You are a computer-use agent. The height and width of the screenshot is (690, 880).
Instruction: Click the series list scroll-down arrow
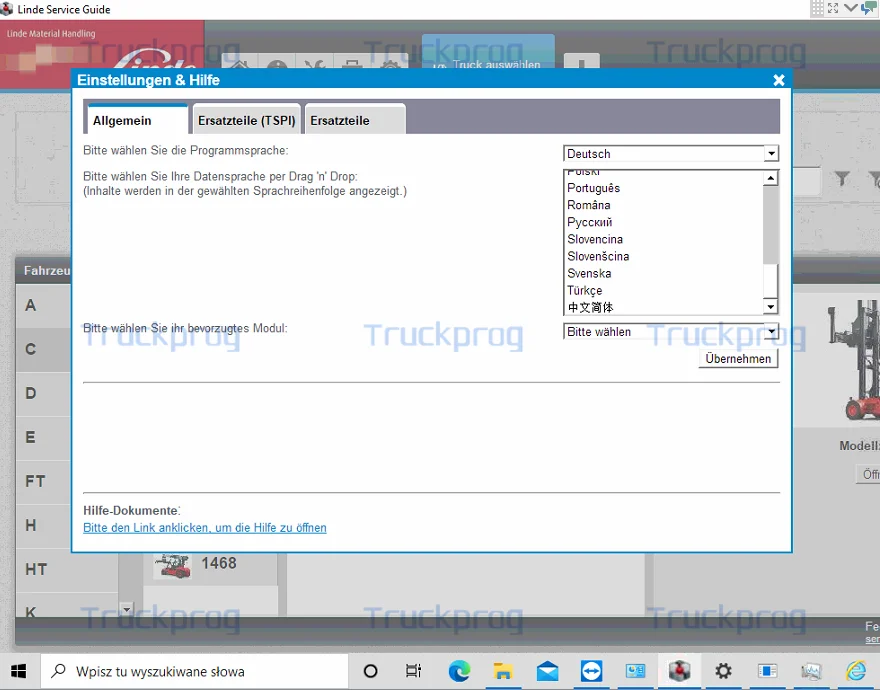(127, 609)
